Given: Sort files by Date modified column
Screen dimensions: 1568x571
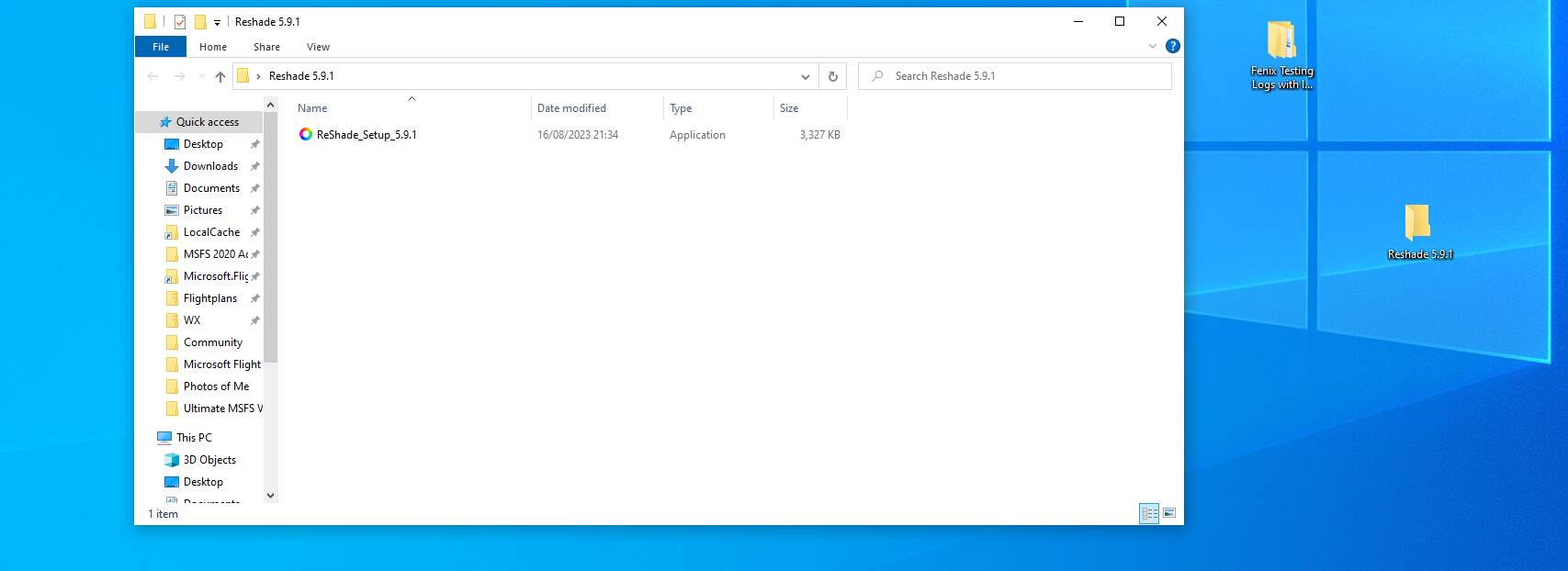Looking at the screenshot, I should 571,108.
